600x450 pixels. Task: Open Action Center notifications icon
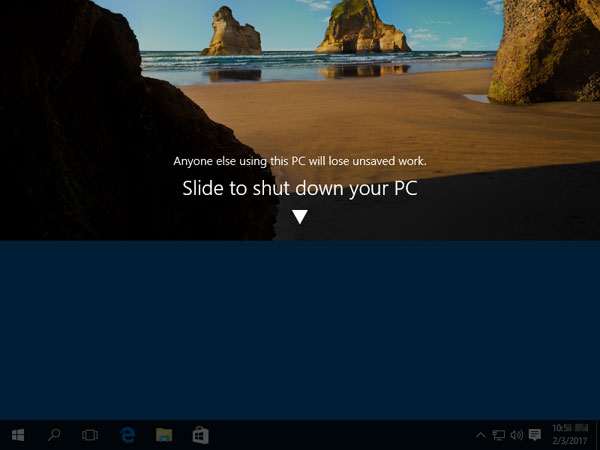point(535,435)
